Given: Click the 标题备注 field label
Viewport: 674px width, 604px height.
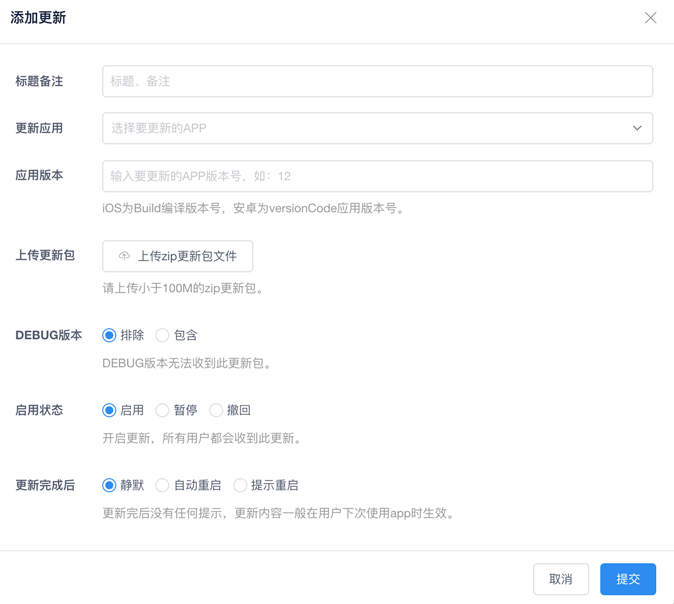Looking at the screenshot, I should [x=39, y=81].
